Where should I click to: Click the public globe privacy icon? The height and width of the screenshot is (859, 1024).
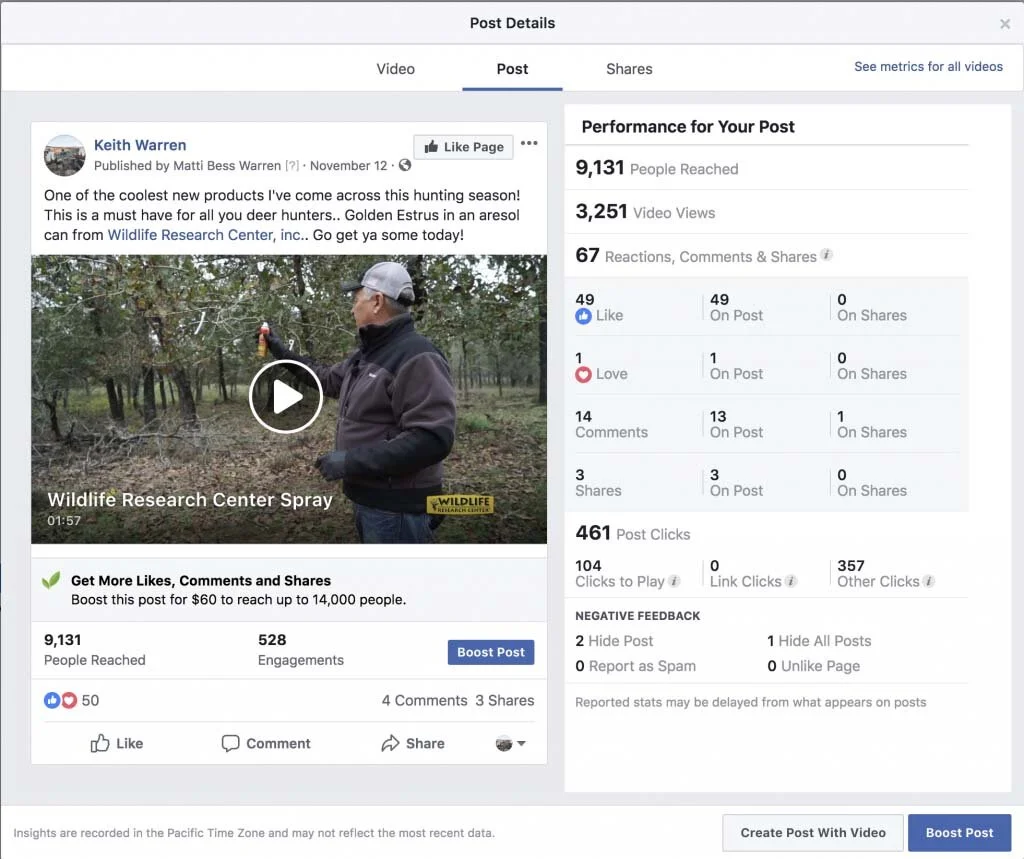pos(405,165)
